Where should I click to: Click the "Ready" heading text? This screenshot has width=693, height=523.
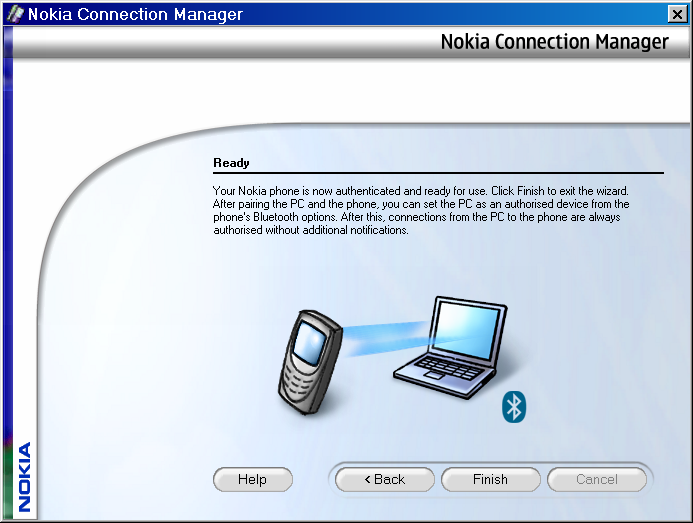pyautogui.click(x=231, y=163)
